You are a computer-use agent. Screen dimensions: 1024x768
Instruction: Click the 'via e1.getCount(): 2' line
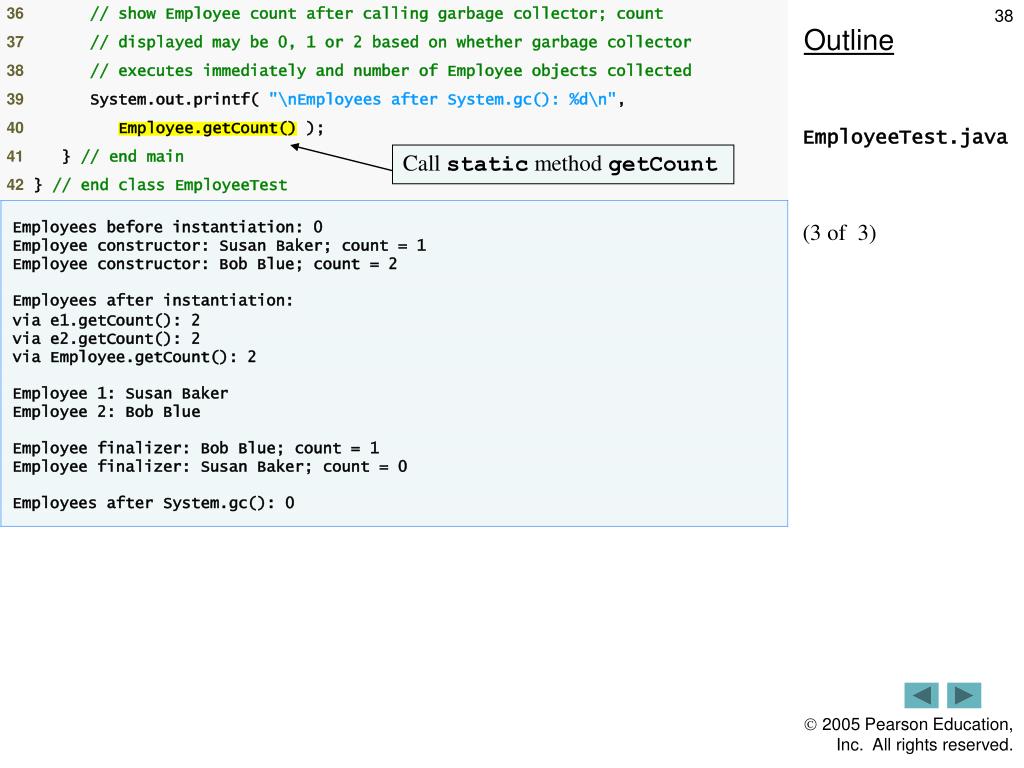[106, 320]
